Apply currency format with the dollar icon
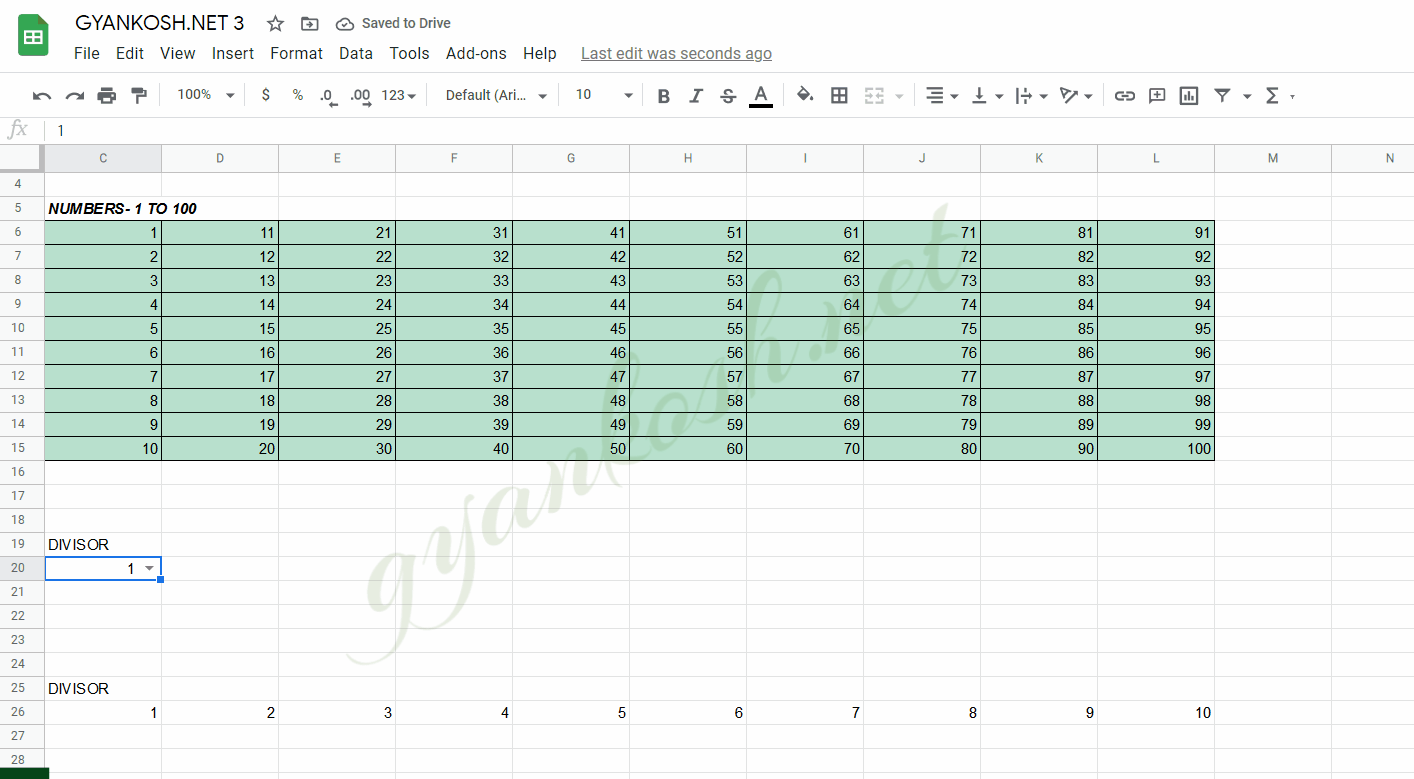This screenshot has width=1414, height=779. tap(264, 95)
